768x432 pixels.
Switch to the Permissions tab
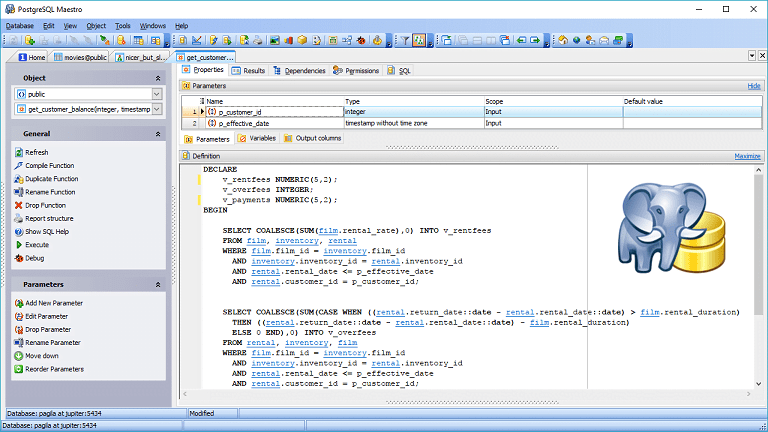356,71
